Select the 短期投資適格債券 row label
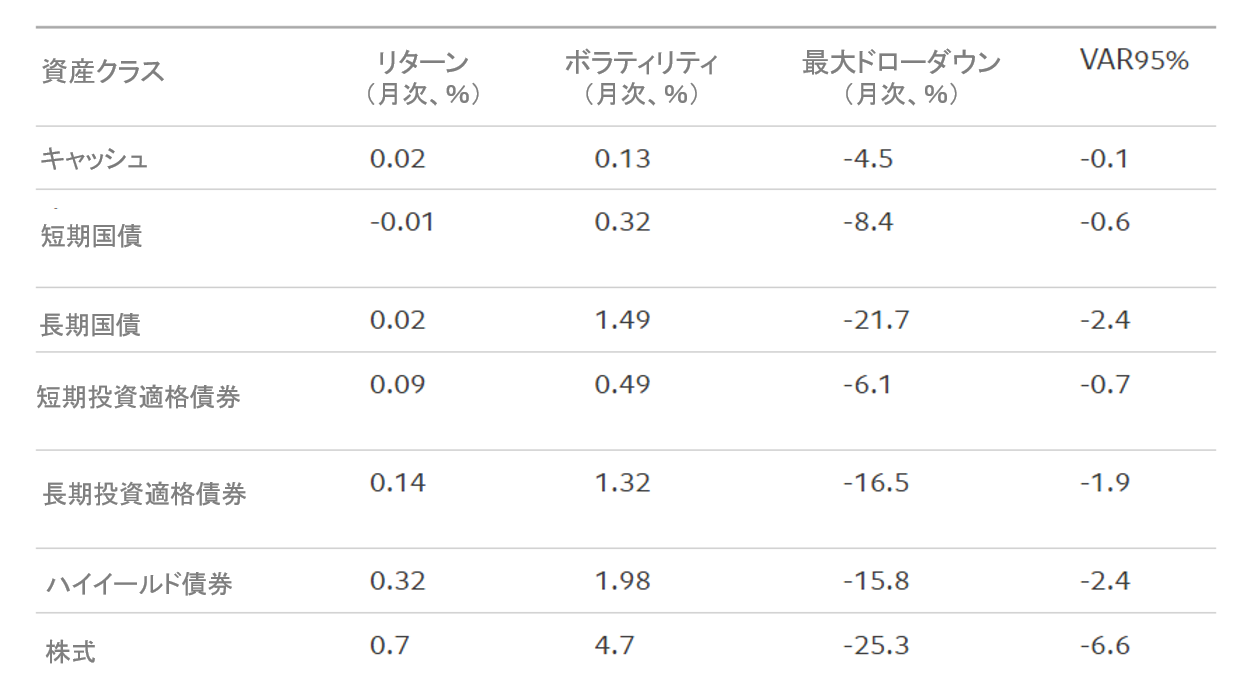 coord(139,397)
